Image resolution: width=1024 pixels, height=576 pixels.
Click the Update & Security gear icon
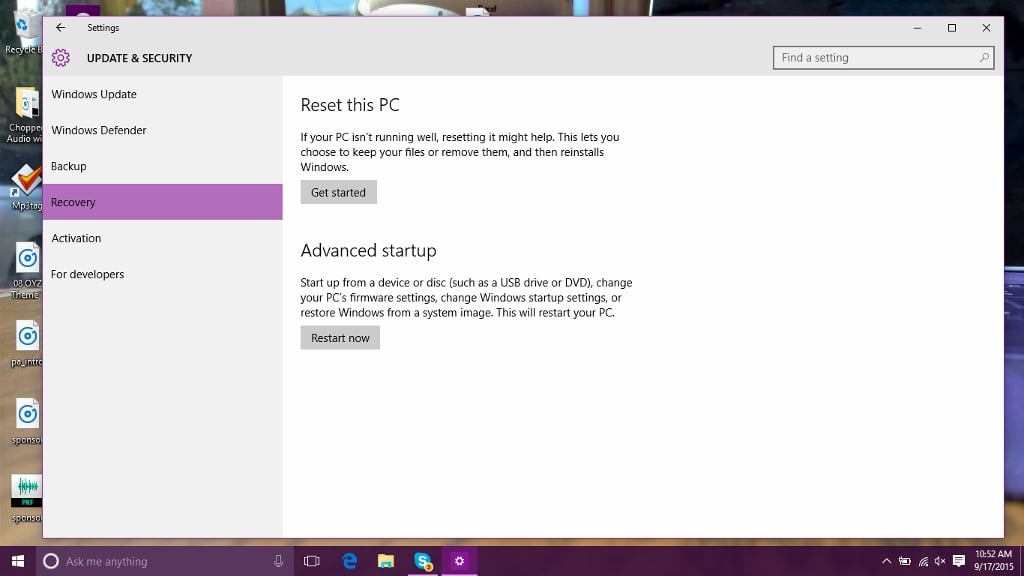pos(61,57)
